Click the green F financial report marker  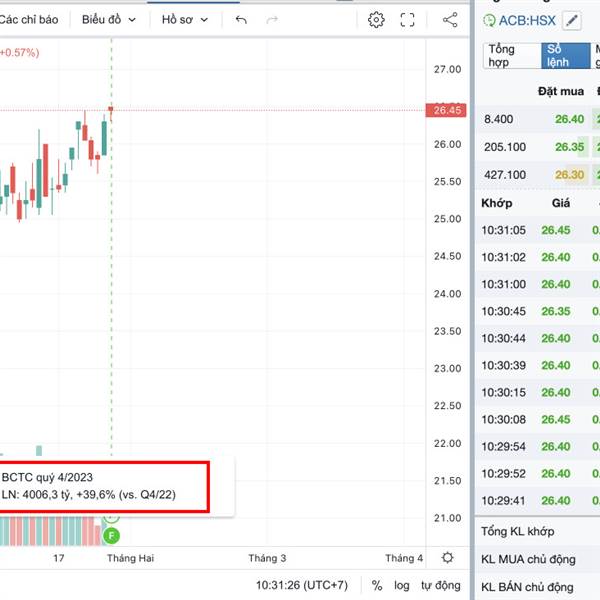(112, 535)
